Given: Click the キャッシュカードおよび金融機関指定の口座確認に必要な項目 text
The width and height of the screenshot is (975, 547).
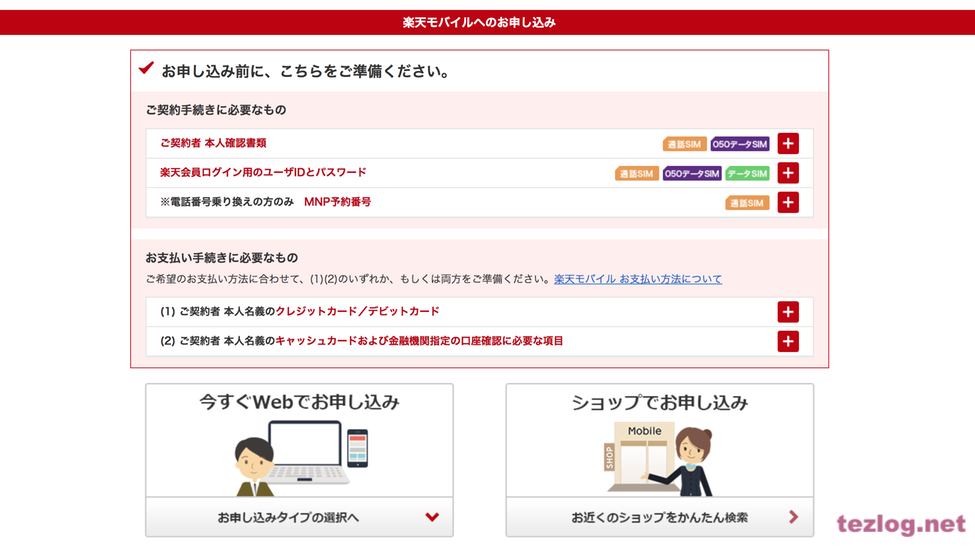Looking at the screenshot, I should pyautogui.click(x=419, y=341).
